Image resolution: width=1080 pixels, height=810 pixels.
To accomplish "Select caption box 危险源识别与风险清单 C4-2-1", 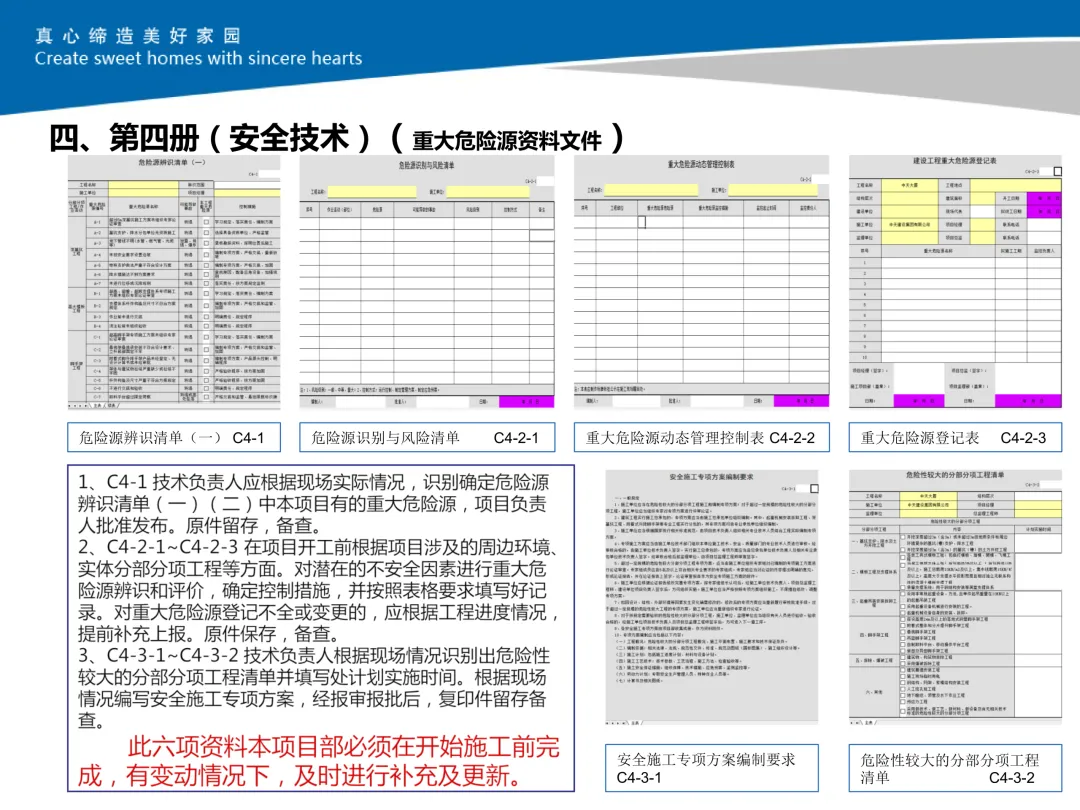I will [427, 437].
